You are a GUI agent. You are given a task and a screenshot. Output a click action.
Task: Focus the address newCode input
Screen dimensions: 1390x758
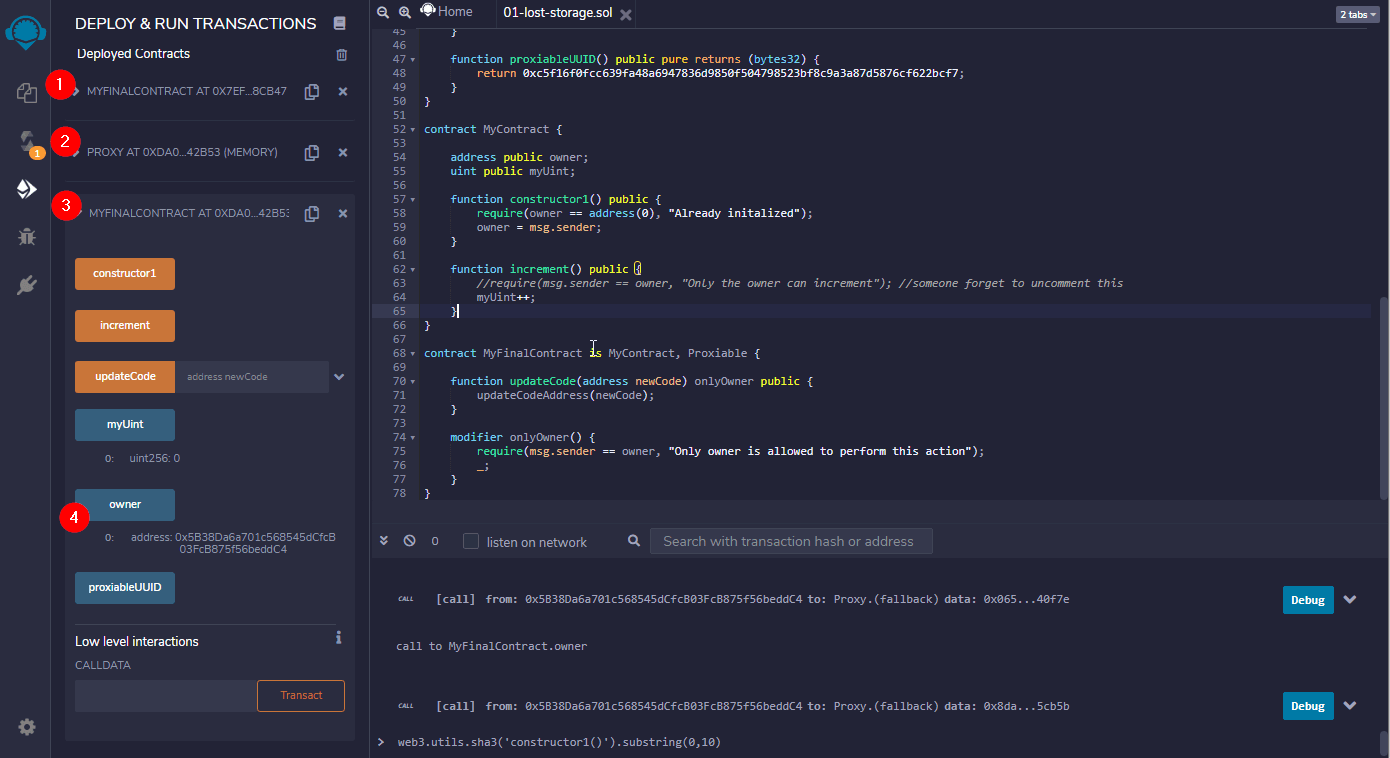coord(252,377)
